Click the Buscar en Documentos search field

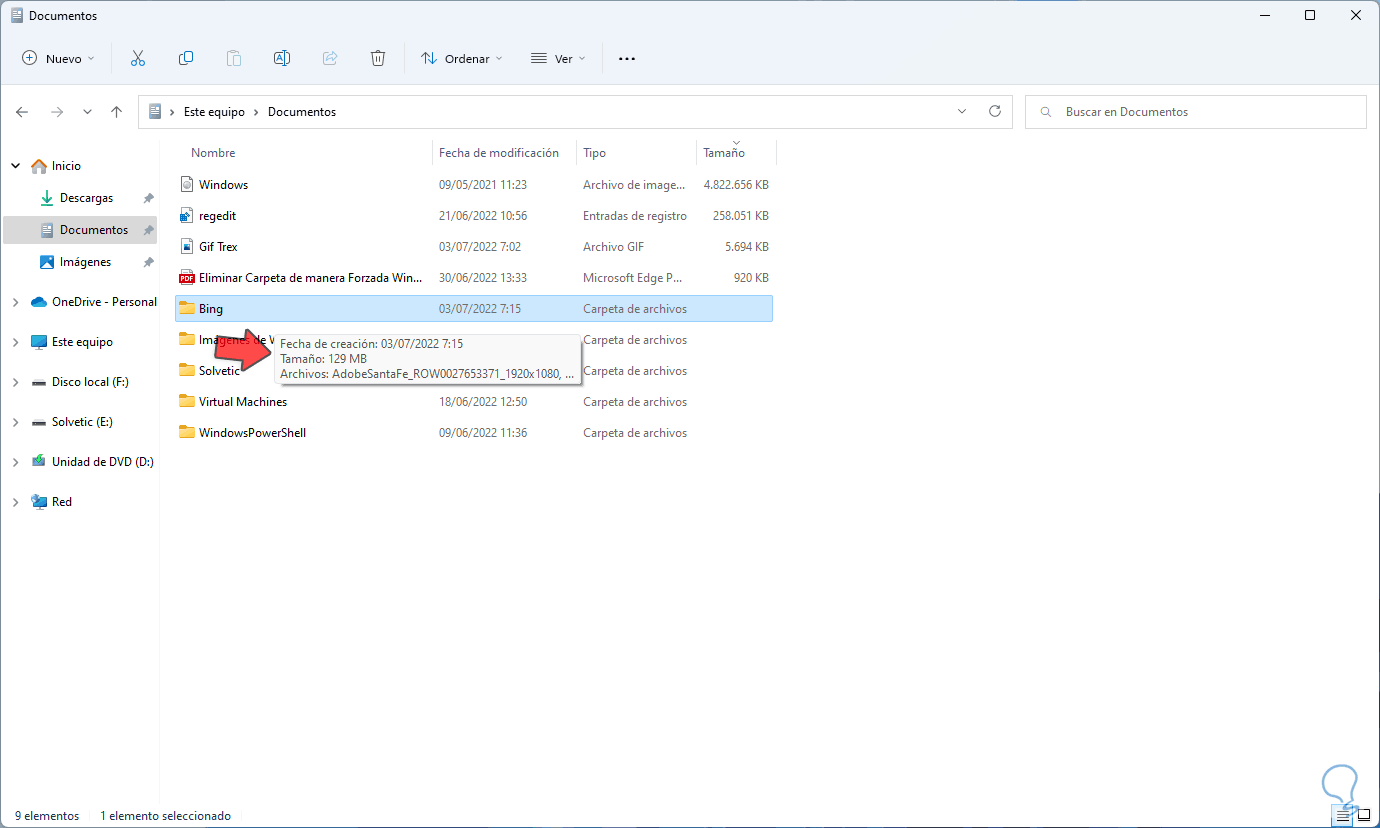[x=1196, y=112]
